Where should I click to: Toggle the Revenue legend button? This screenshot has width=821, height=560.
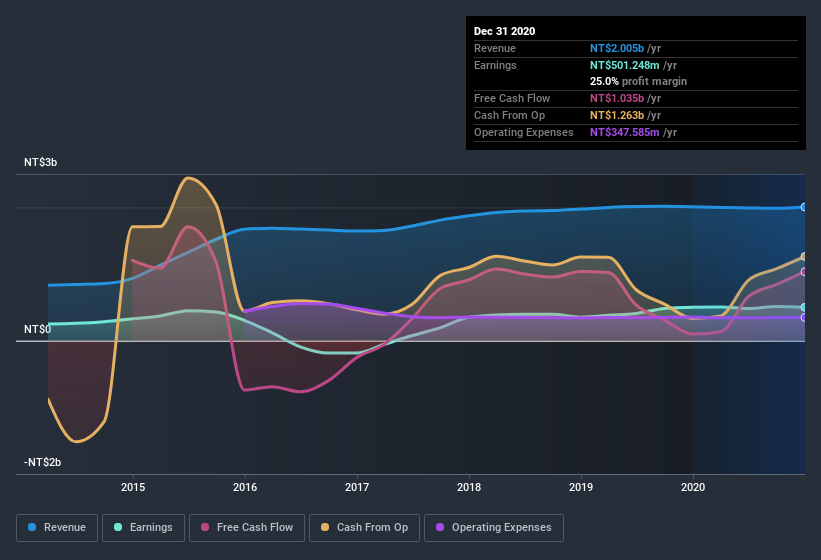pos(57,528)
